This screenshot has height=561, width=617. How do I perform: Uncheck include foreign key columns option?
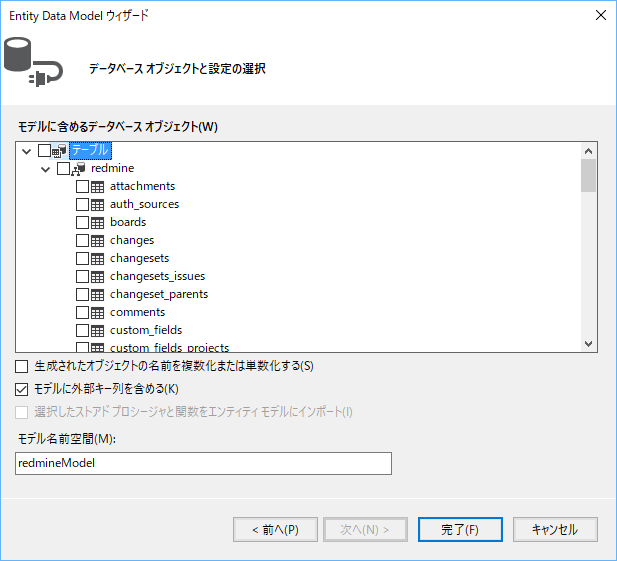click(22, 389)
